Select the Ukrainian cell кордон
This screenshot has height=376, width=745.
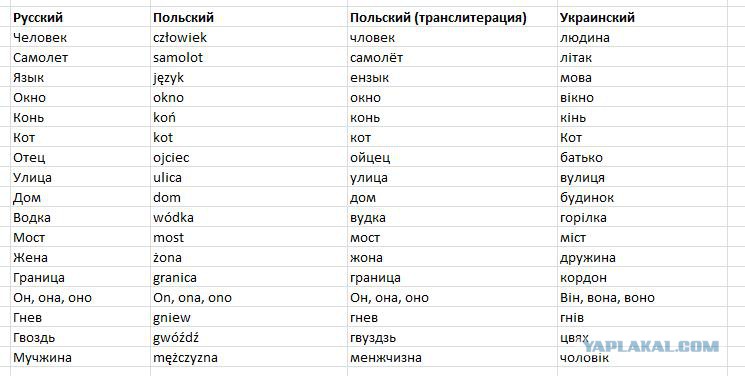click(642, 277)
